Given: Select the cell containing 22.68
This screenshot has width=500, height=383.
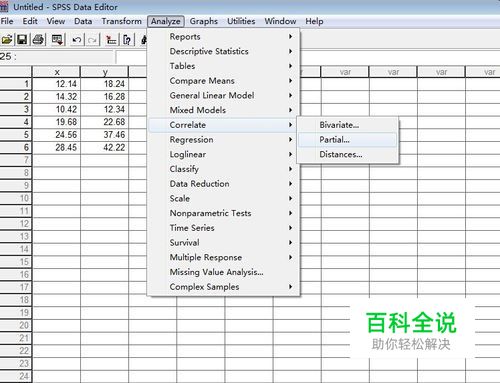Looking at the screenshot, I should [105, 122].
